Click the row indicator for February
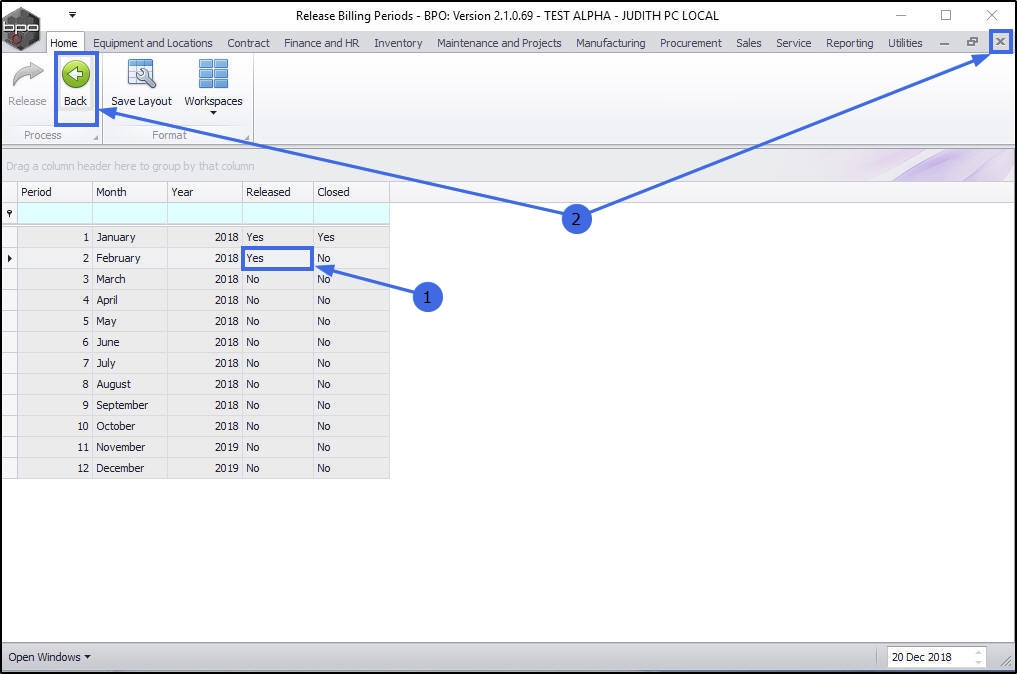The width and height of the screenshot is (1017, 674). point(10,258)
